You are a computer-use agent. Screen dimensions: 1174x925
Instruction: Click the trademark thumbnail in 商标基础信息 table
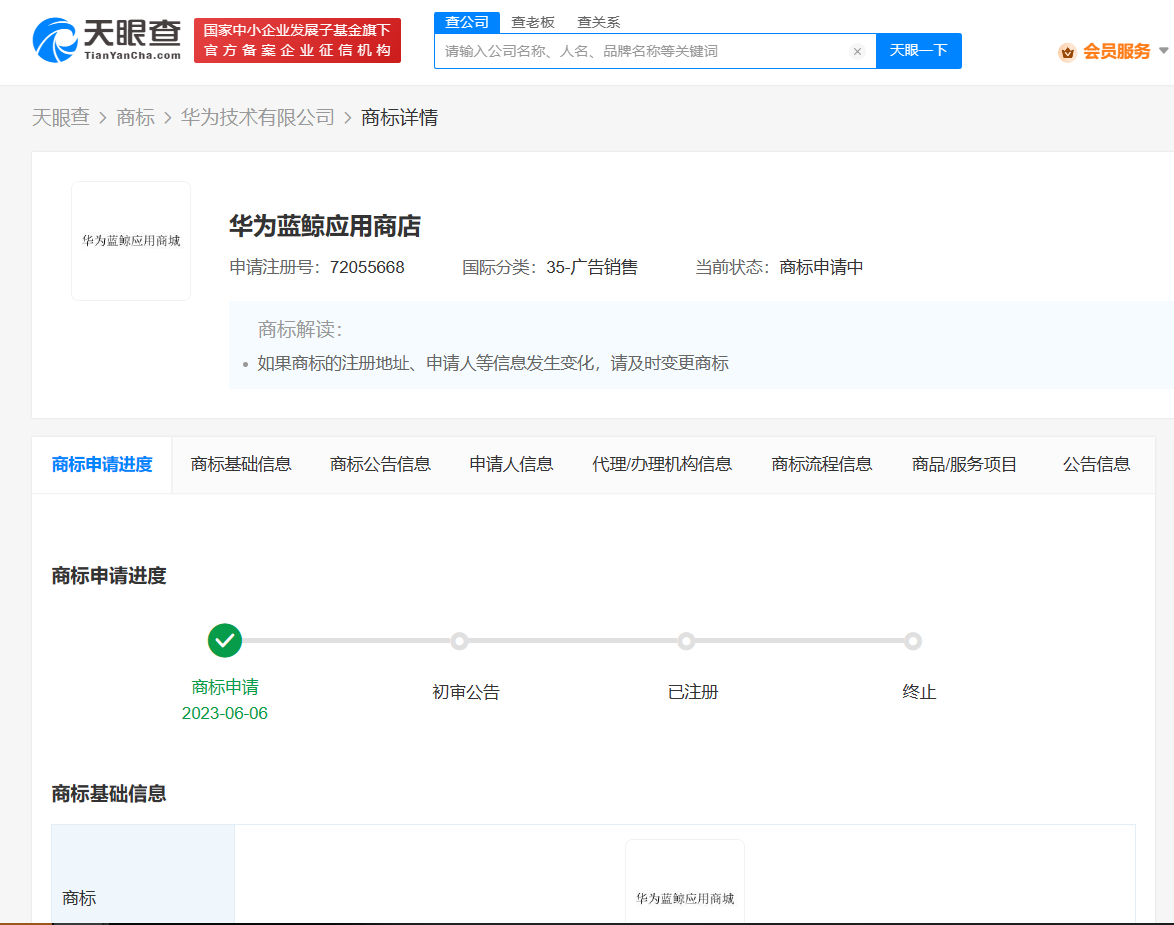pyautogui.click(x=685, y=882)
